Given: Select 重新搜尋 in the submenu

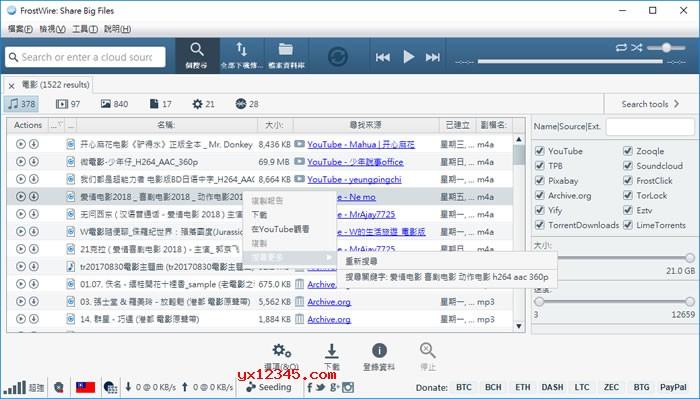Looking at the screenshot, I should pyautogui.click(x=447, y=261).
